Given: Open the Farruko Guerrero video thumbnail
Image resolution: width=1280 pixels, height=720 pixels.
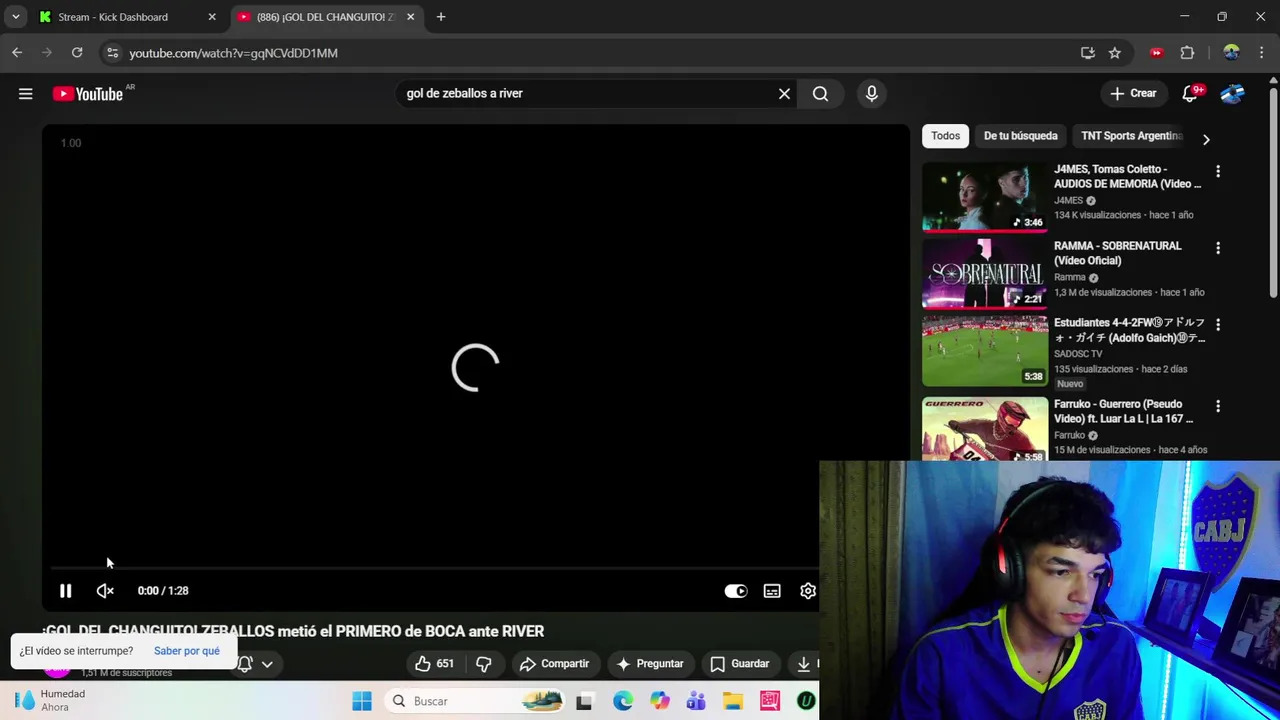Looking at the screenshot, I should (985, 429).
